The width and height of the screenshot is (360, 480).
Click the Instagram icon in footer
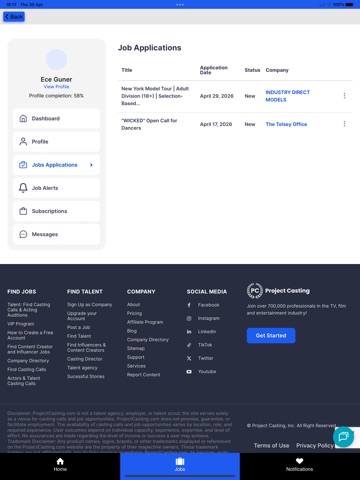[189, 318]
